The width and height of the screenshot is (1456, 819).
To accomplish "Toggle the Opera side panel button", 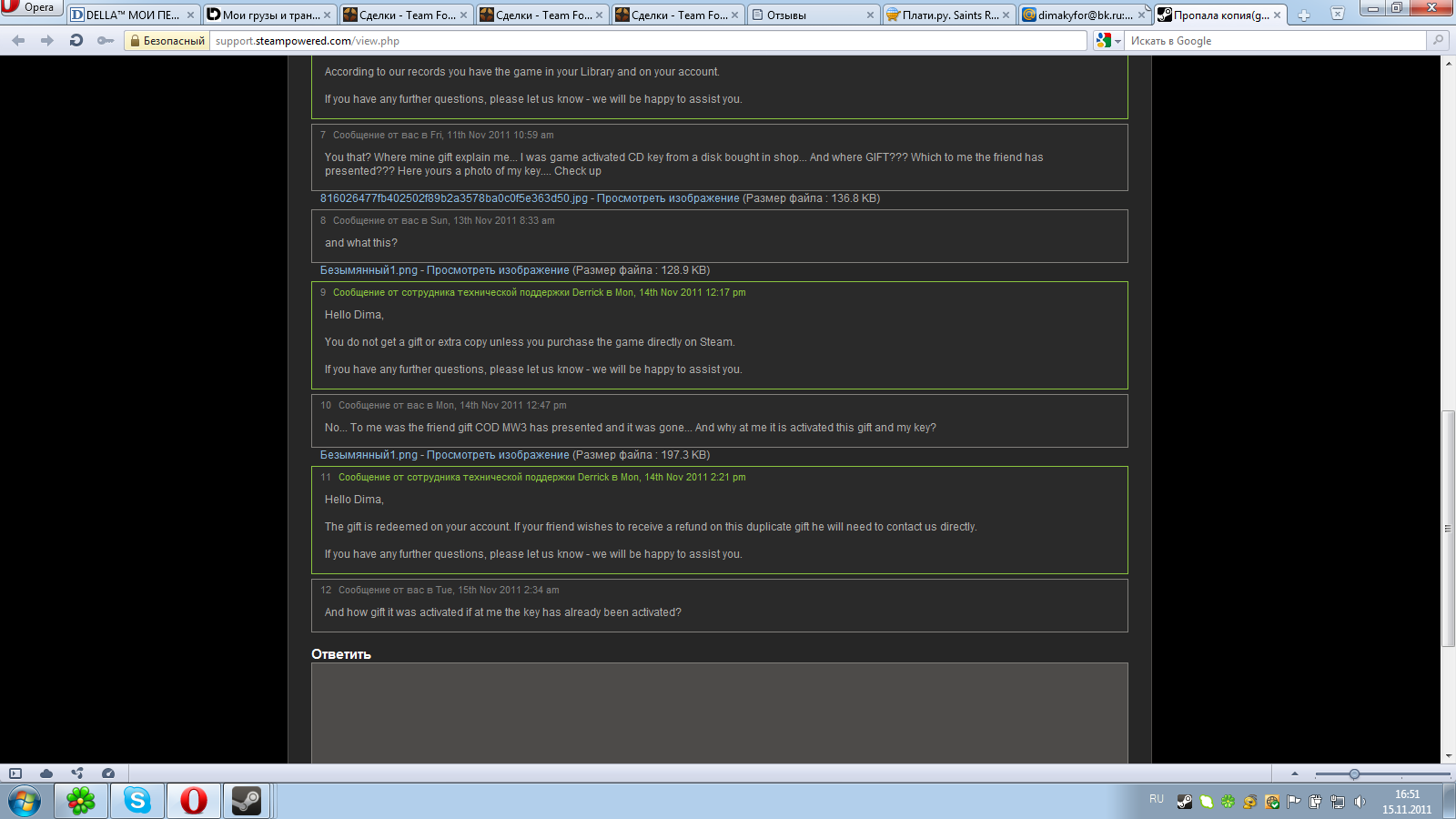I will point(15,773).
